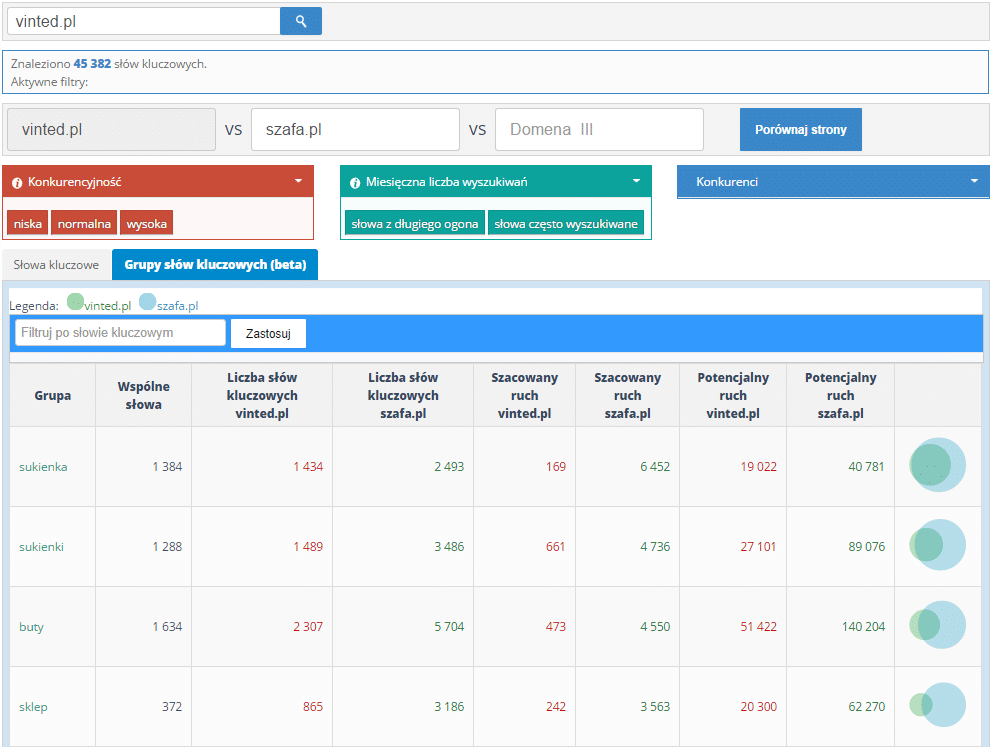The width and height of the screenshot is (993, 747).
Task: Click the magnifier search button
Action: pyautogui.click(x=301, y=21)
